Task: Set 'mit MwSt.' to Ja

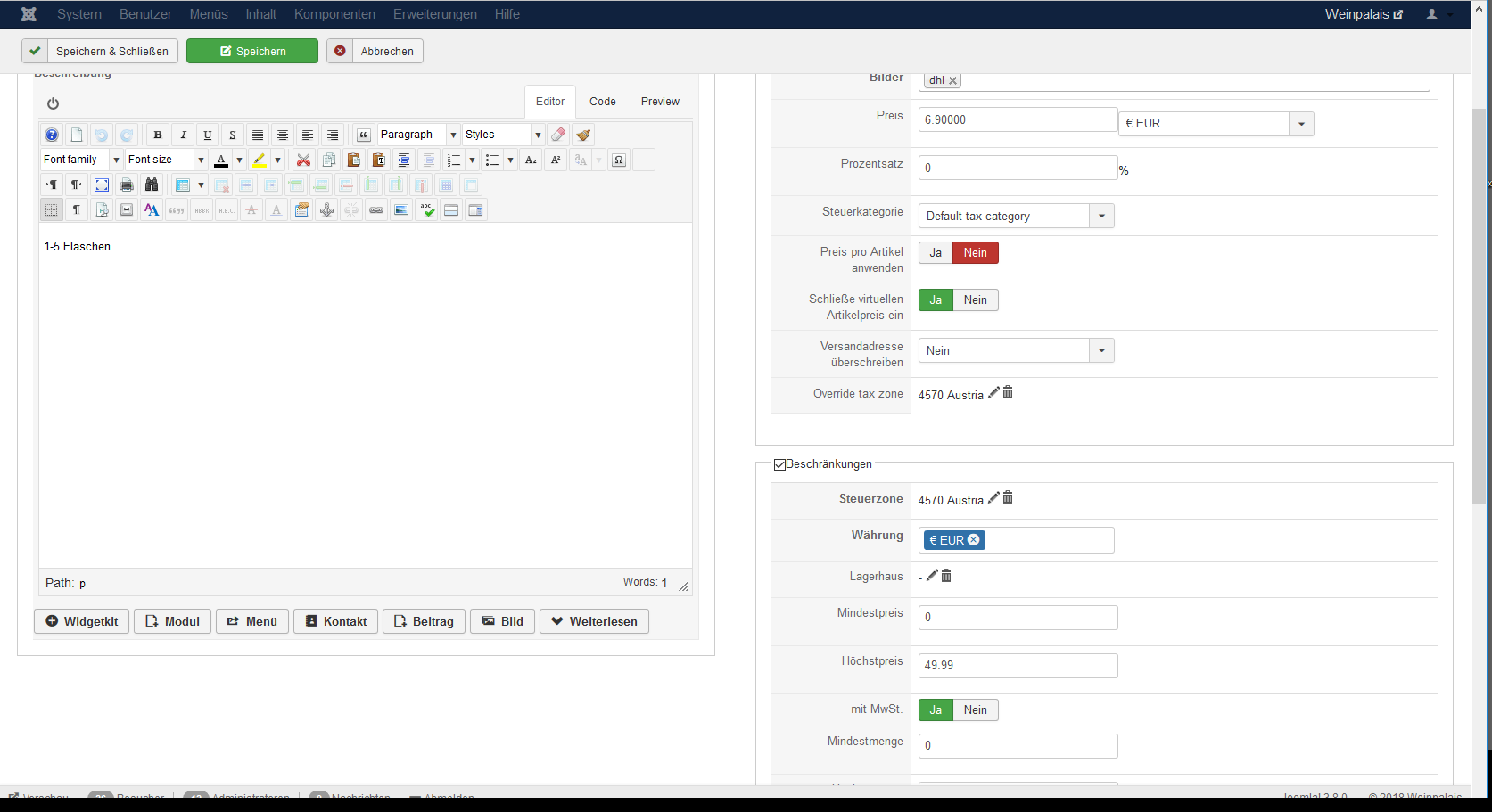Action: point(936,710)
